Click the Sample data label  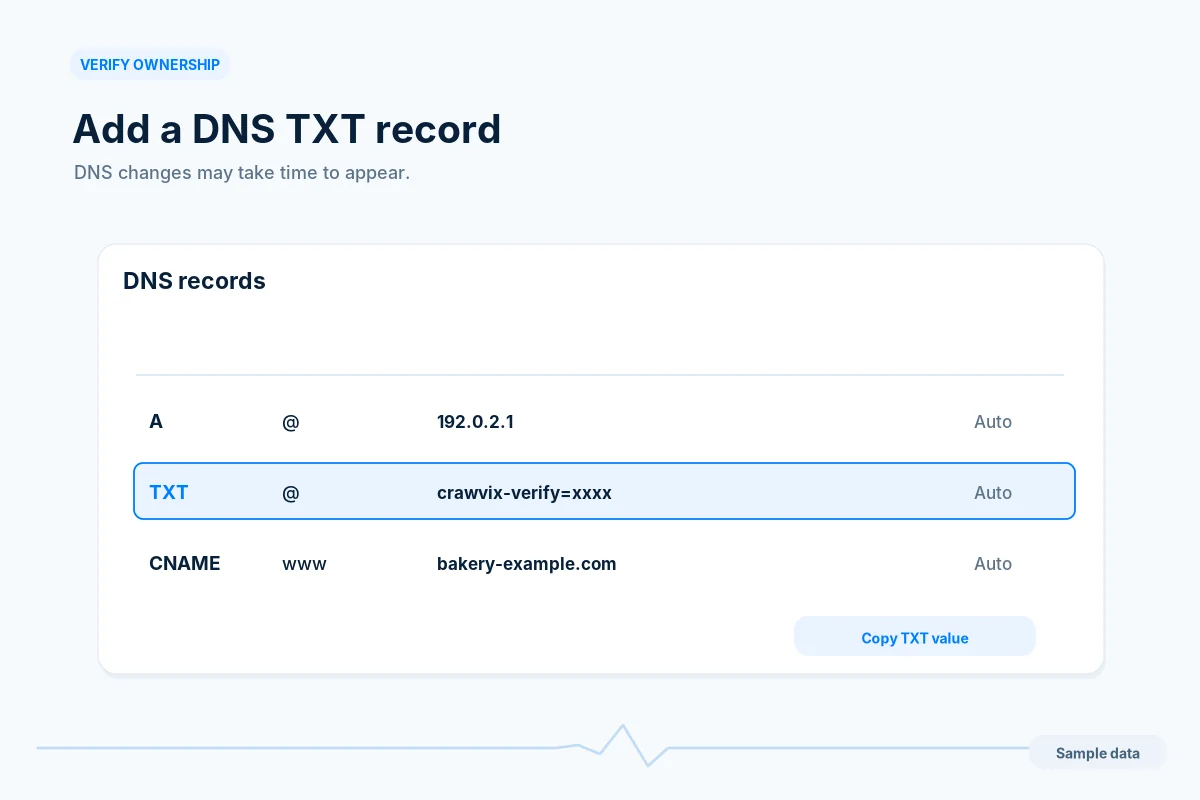1097,753
